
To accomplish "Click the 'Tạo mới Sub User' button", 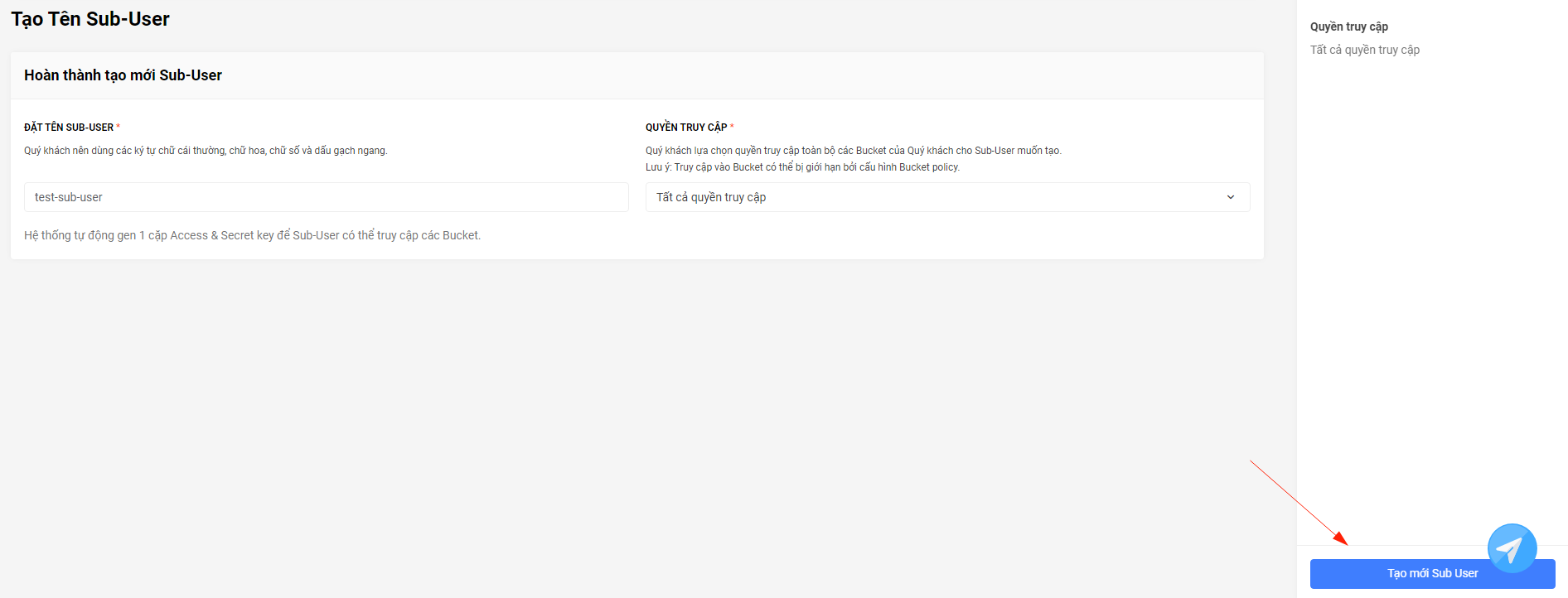I will pos(1432,574).
